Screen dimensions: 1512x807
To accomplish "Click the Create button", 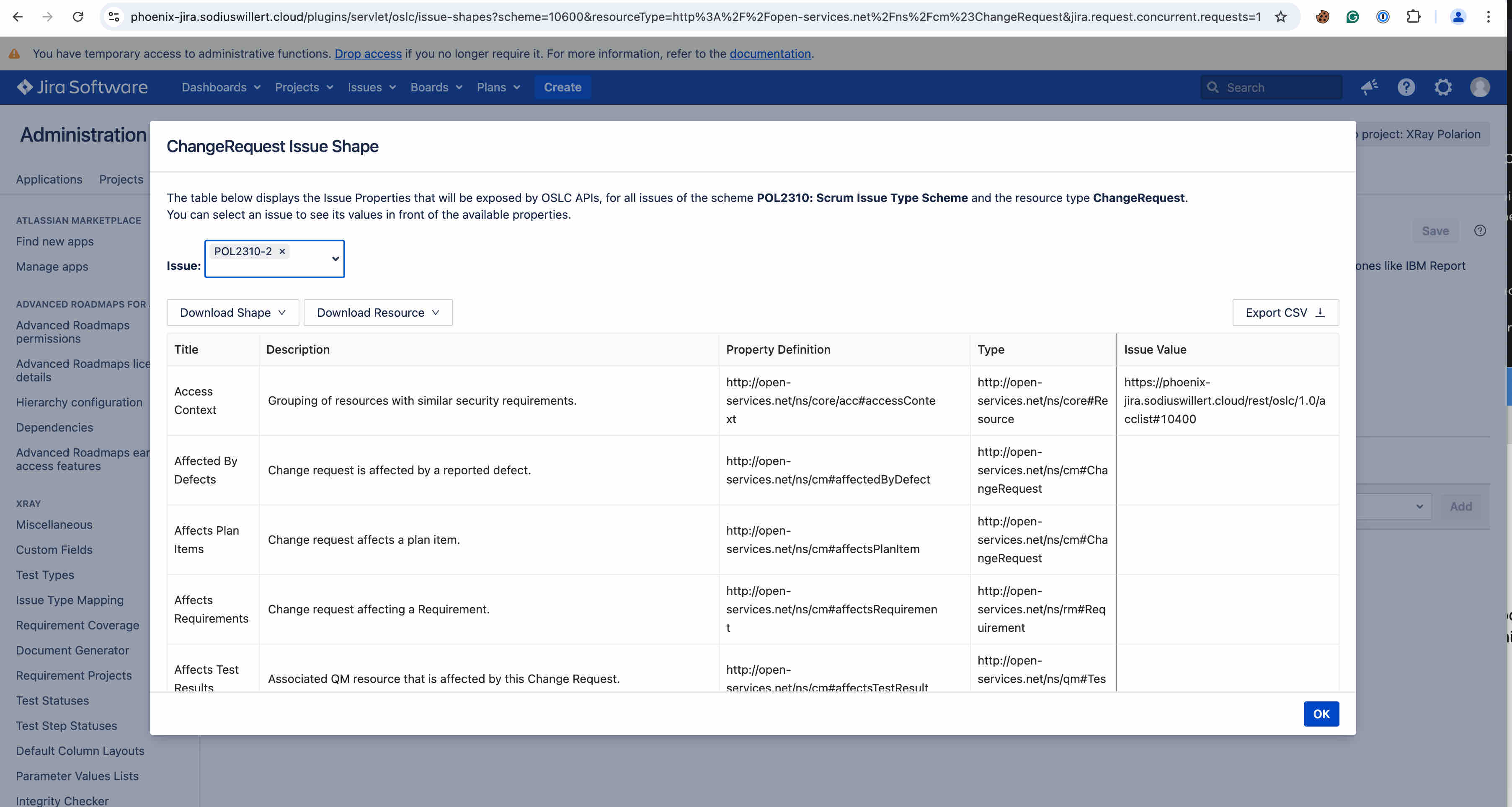I will click(x=562, y=88).
